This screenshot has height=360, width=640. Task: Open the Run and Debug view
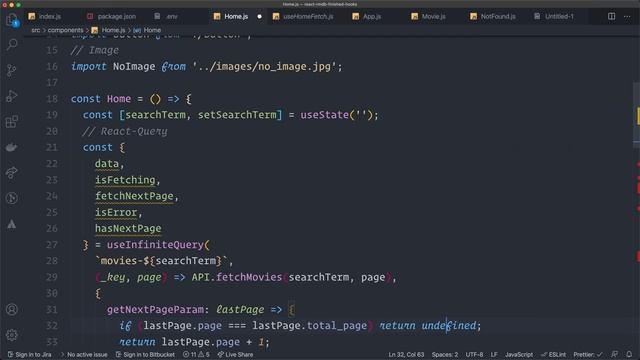coord(12,96)
